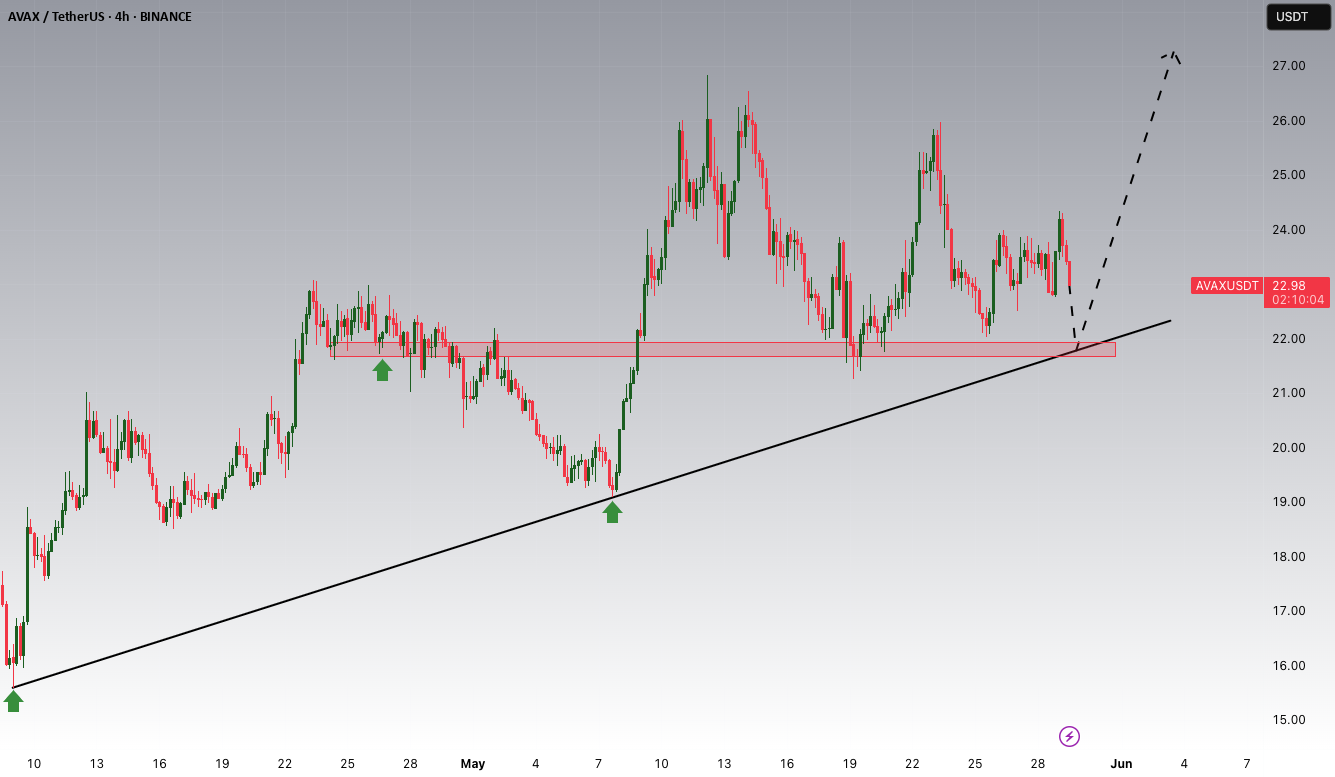Image resolution: width=1335 pixels, height=777 pixels.
Task: Click the 15.00 price axis label
Action: click(1288, 720)
